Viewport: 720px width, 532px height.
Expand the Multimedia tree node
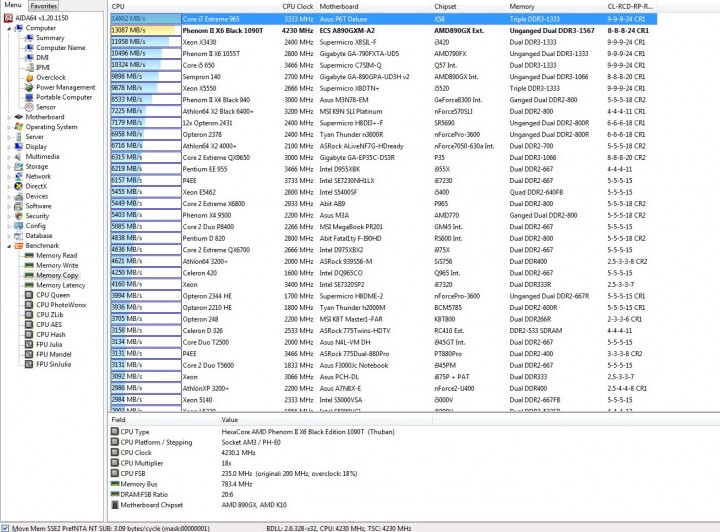click(9, 157)
